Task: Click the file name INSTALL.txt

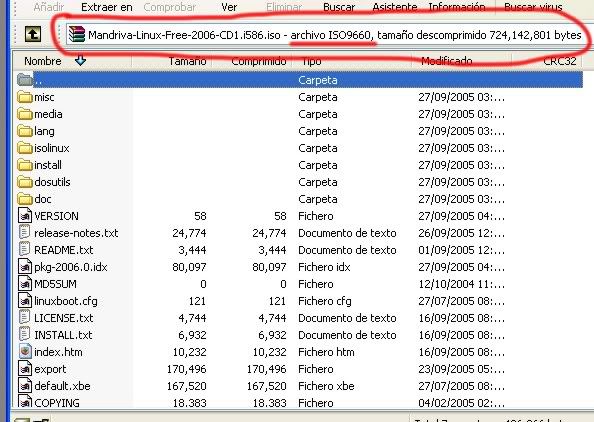Action: 63,335
